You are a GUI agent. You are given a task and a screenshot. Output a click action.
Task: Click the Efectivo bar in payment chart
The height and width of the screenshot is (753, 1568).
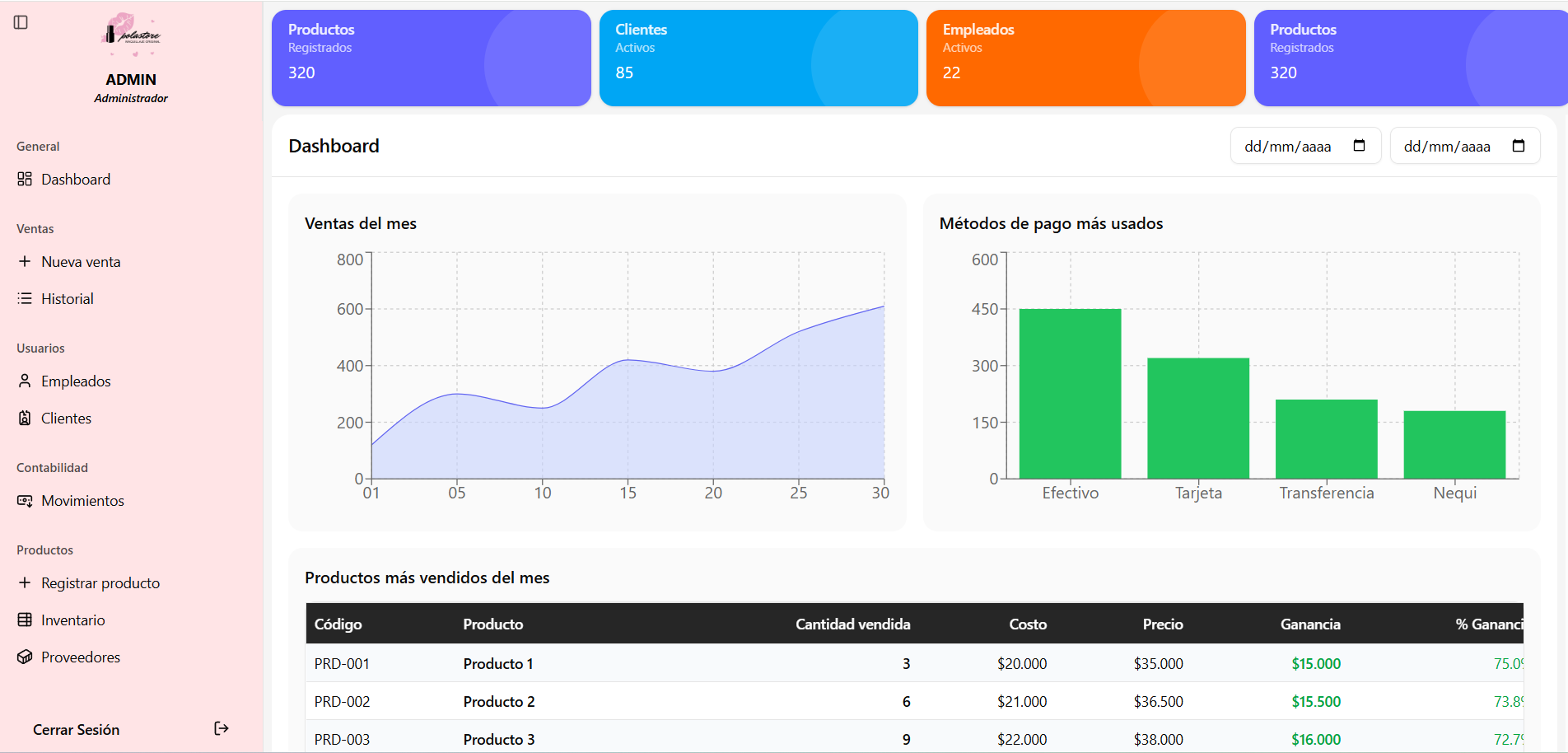1070,394
